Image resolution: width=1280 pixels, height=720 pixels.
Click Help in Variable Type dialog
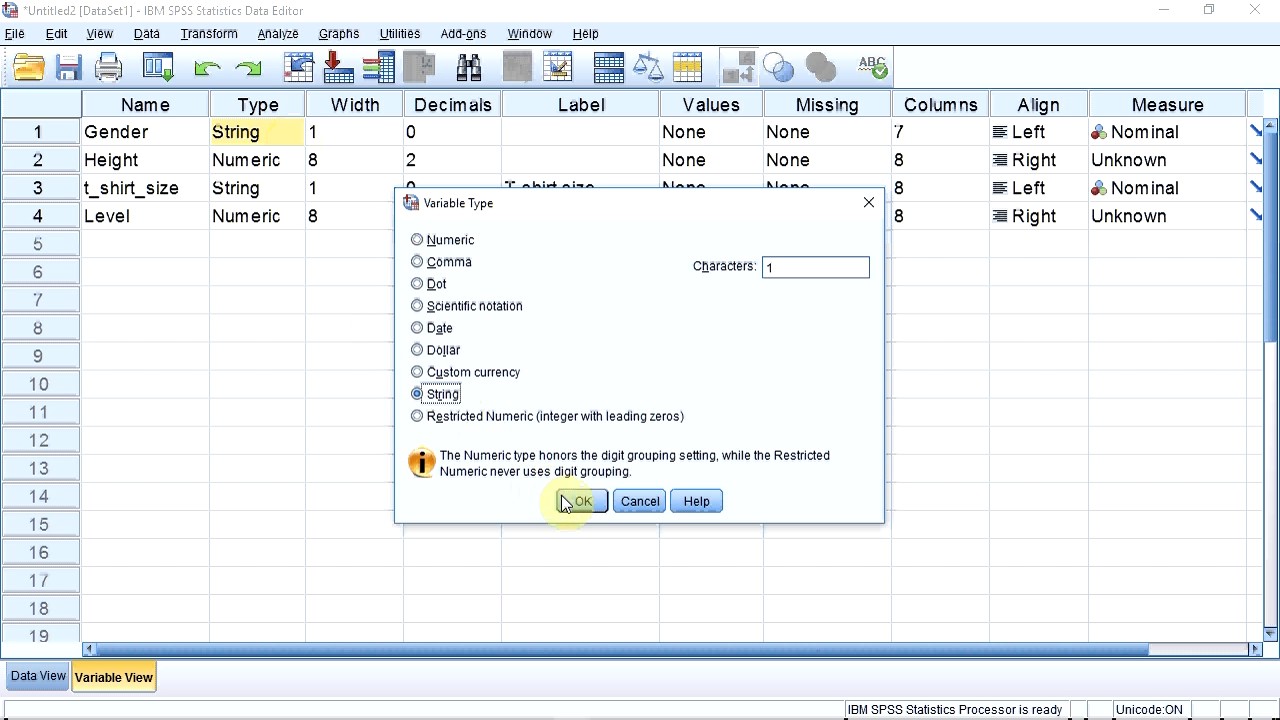pyautogui.click(x=697, y=502)
